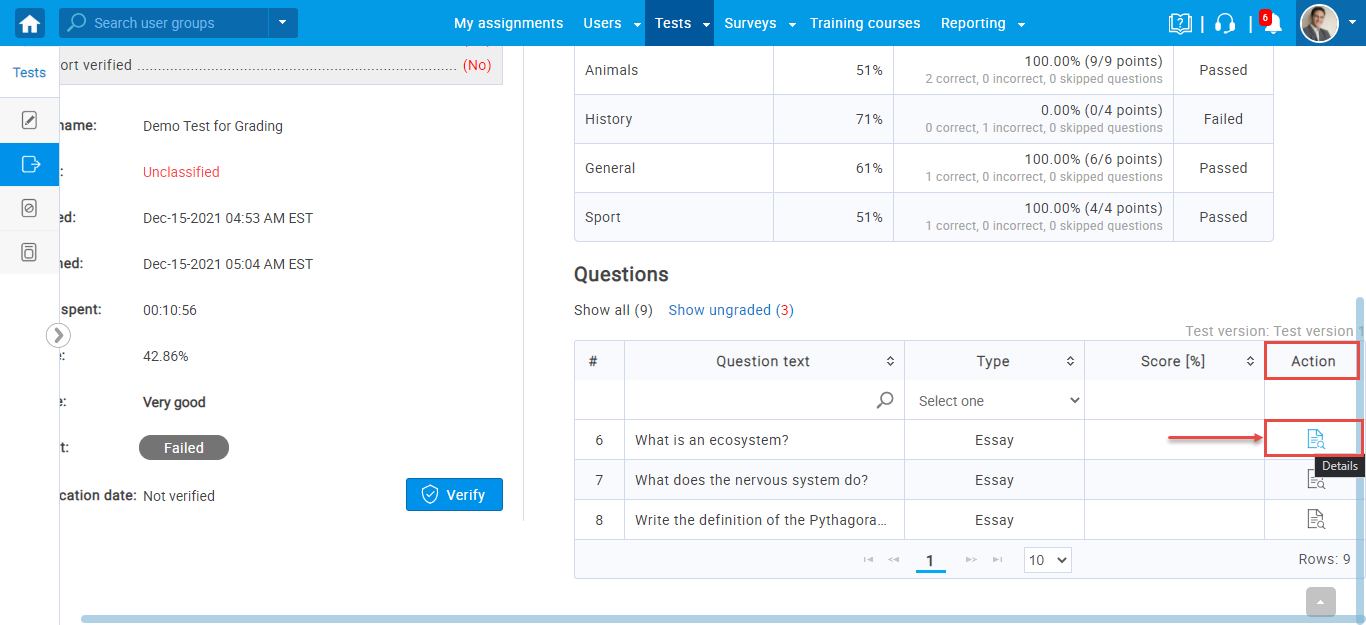This screenshot has width=1366, height=625.
Task: Open Details for question 6
Action: point(1315,439)
